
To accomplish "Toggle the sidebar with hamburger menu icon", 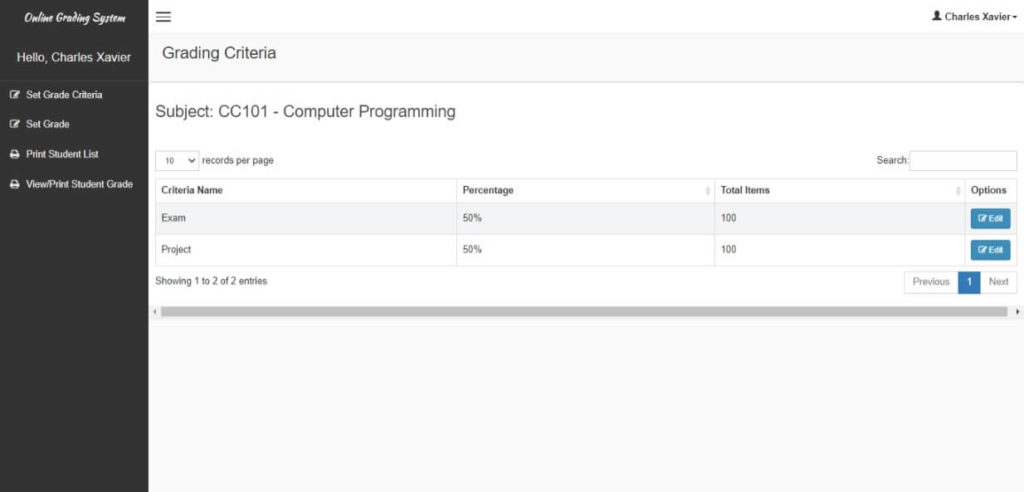I will [164, 17].
